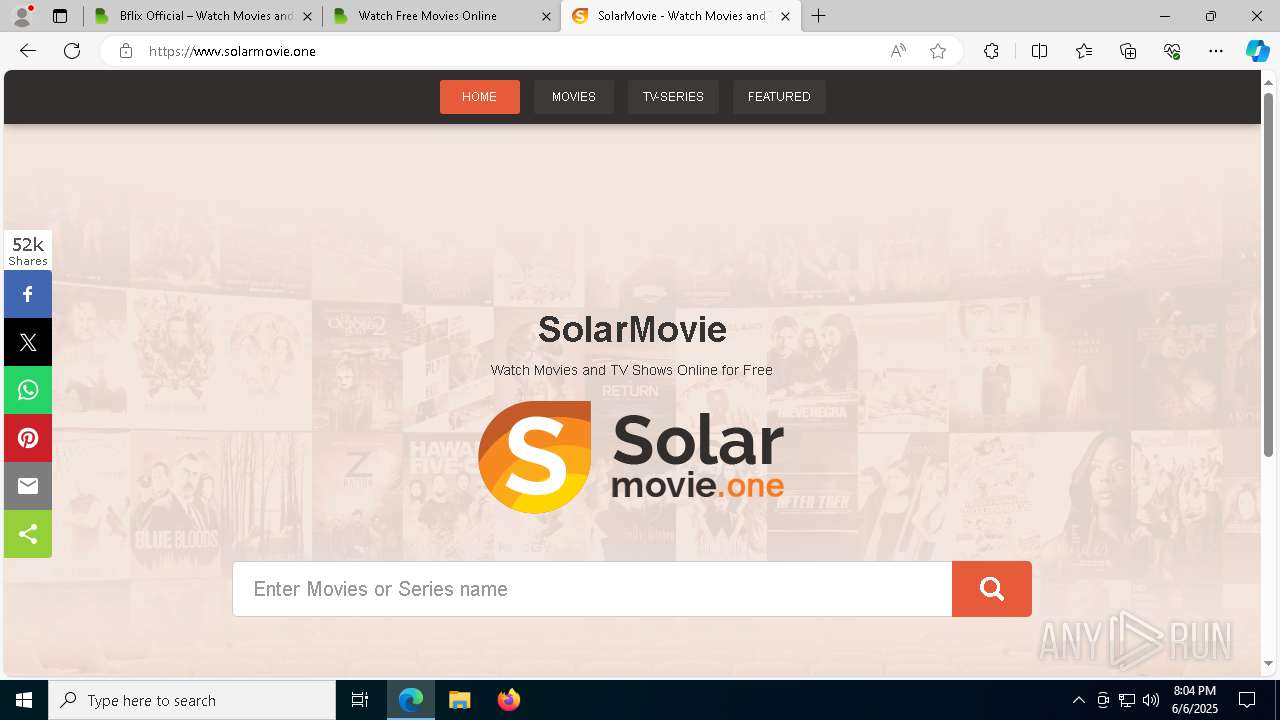Open Browser essentials icon
Viewport: 1280px width, 720px height.
tap(1172, 51)
